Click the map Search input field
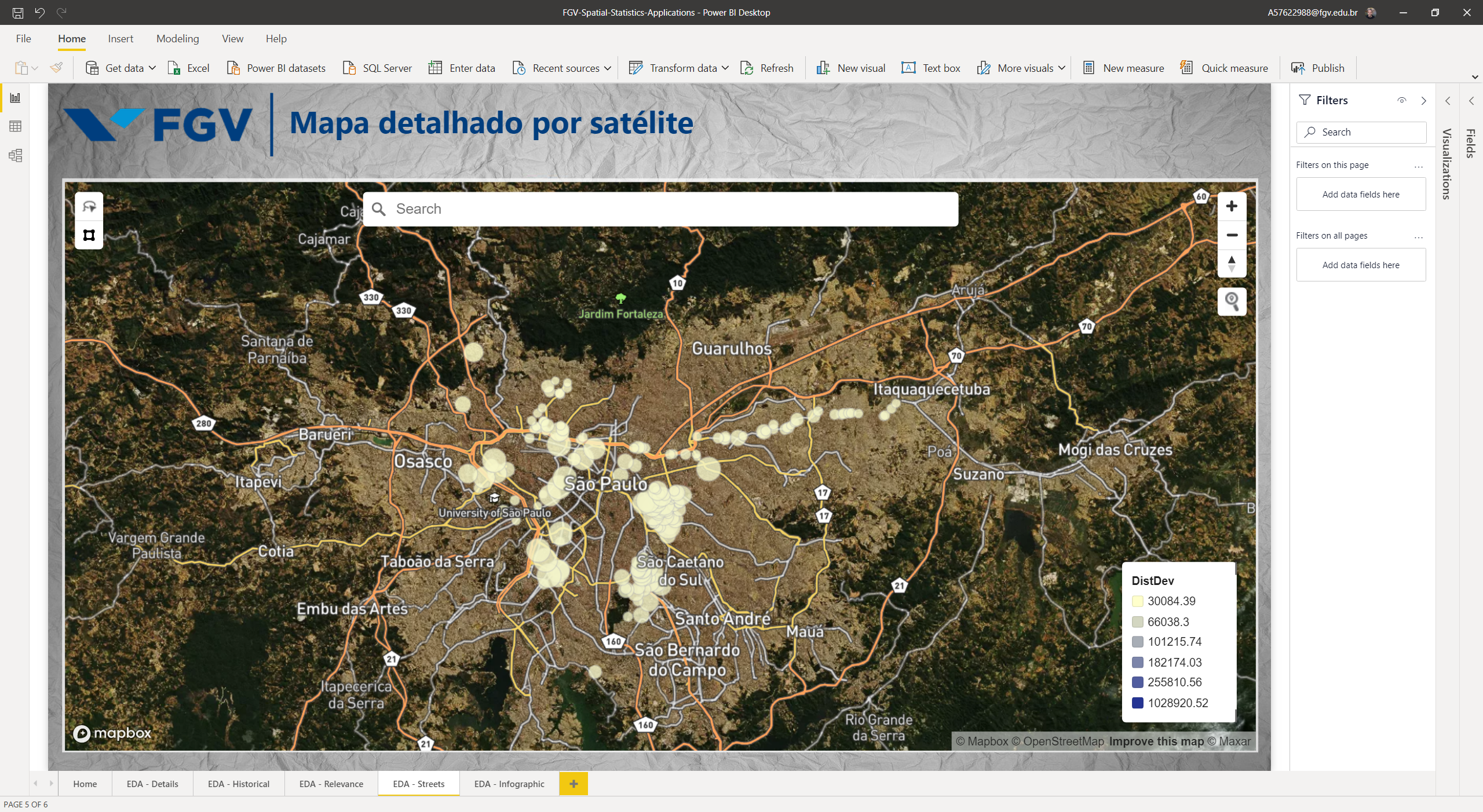The height and width of the screenshot is (812, 1483). pos(660,209)
